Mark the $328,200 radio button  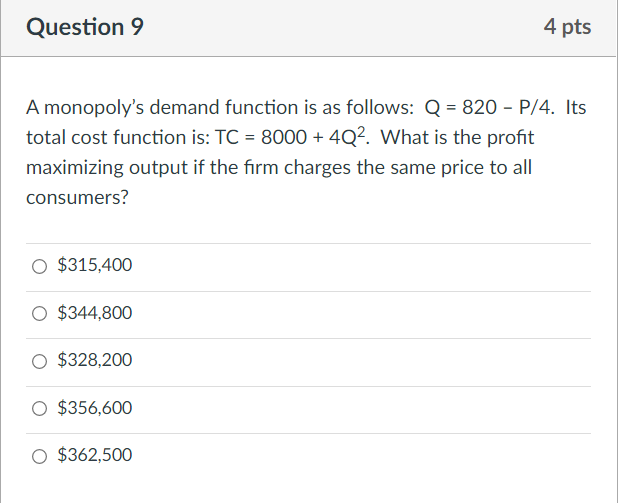[x=39, y=361]
